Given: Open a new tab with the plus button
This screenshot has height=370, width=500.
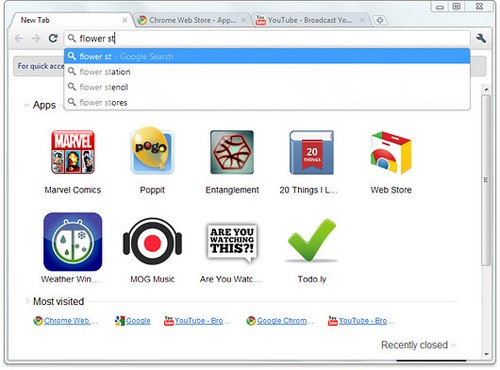Looking at the screenshot, I should [380, 20].
